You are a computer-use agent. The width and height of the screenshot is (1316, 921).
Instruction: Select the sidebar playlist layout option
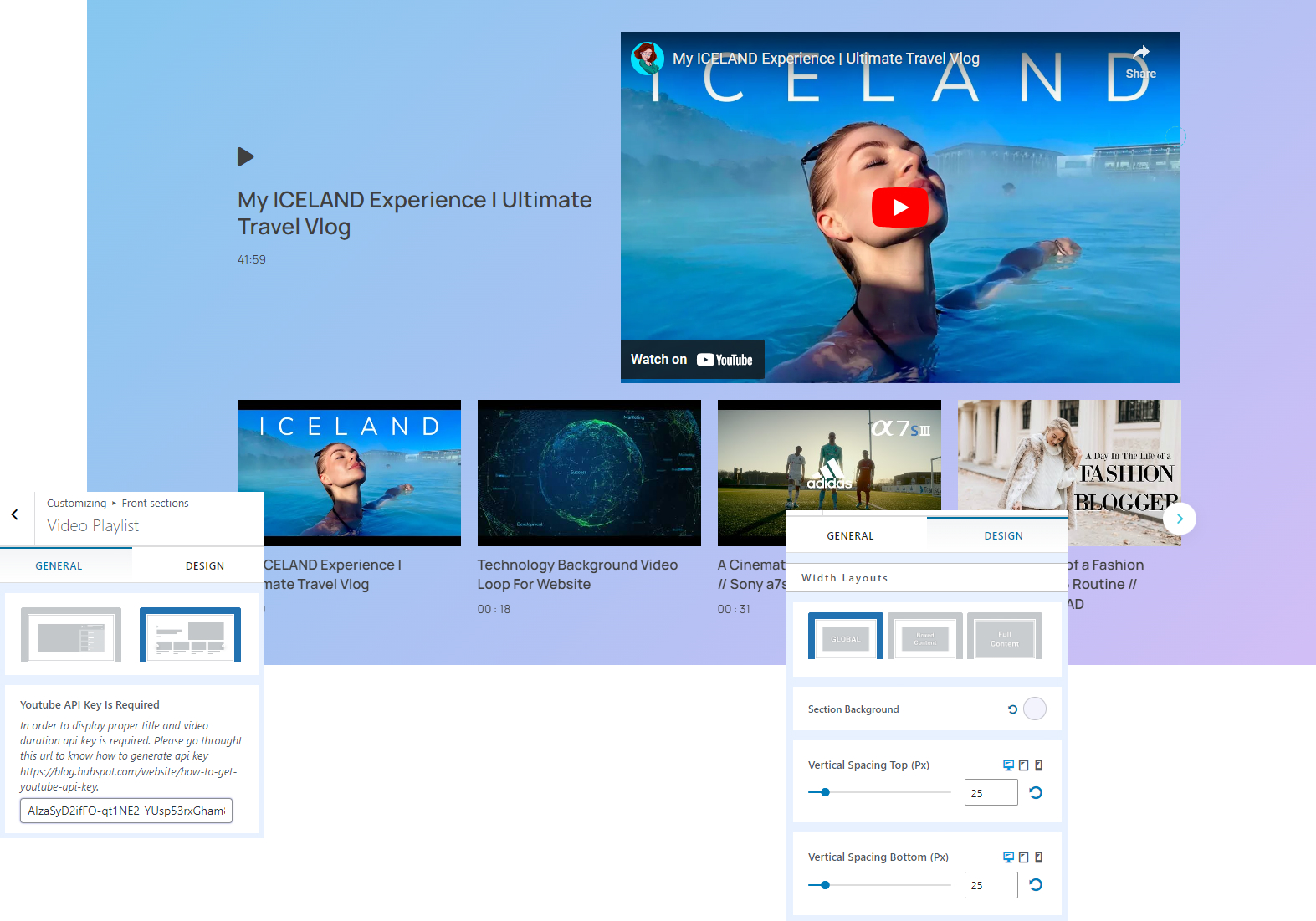[x=71, y=635]
